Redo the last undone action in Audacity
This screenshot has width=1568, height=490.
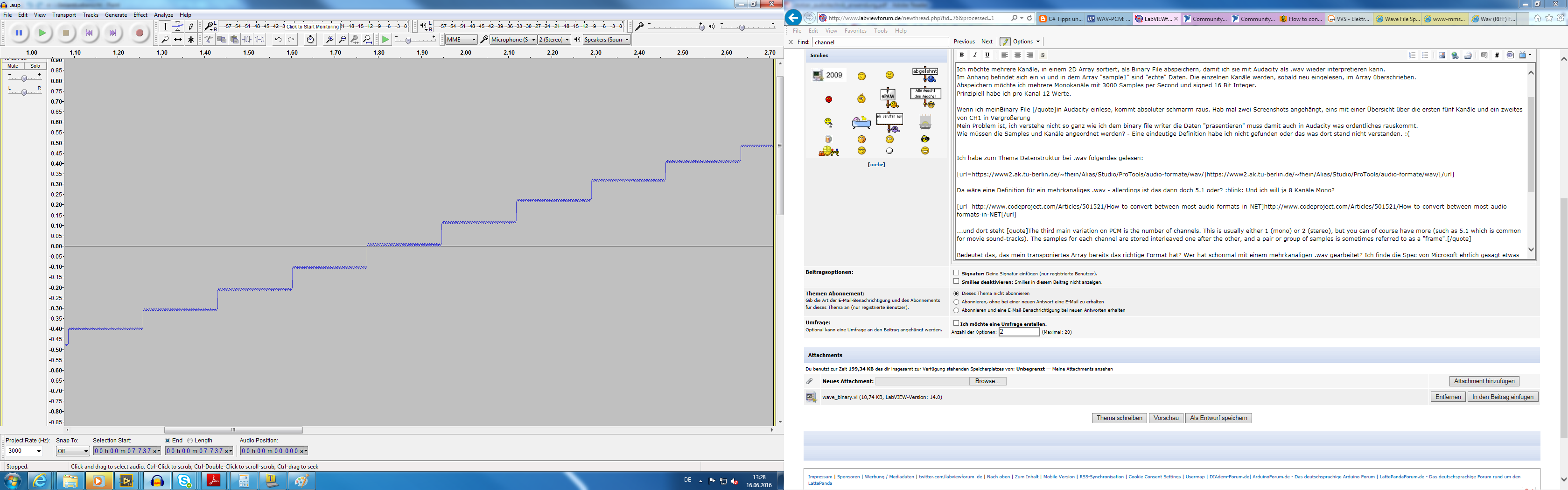click(x=291, y=40)
